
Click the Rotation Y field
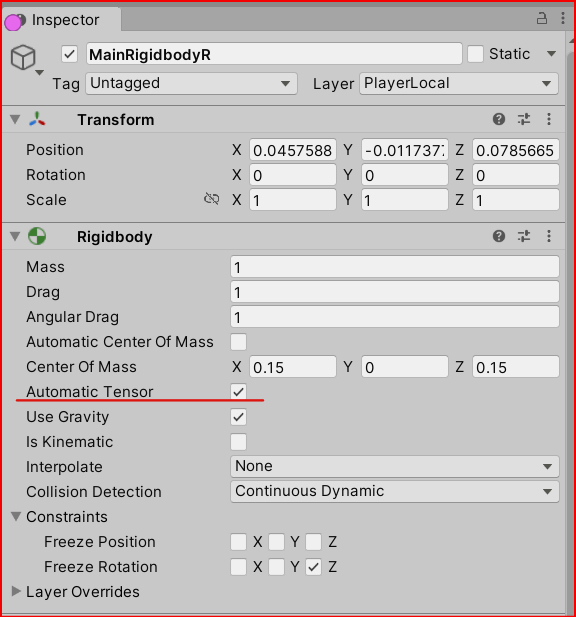[405, 175]
